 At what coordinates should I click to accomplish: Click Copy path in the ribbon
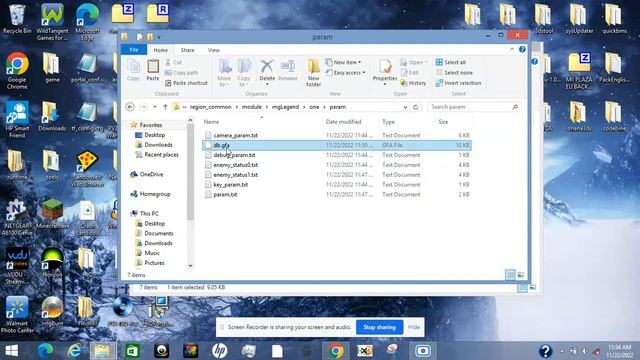(182, 73)
